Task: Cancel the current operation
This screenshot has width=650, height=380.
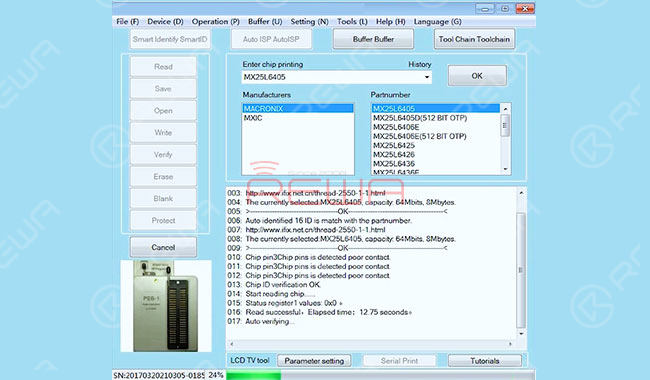Action: click(x=163, y=247)
